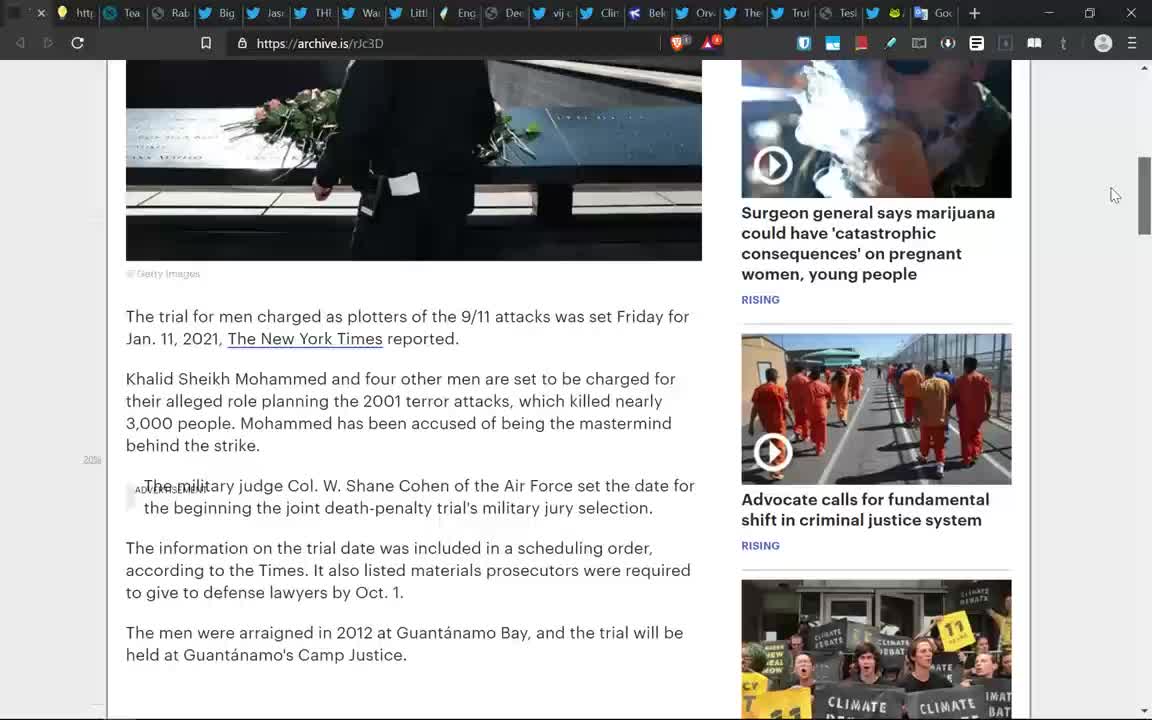Click the dimmed grey square extension icon
This screenshot has width=1152, height=720.
(1005, 43)
